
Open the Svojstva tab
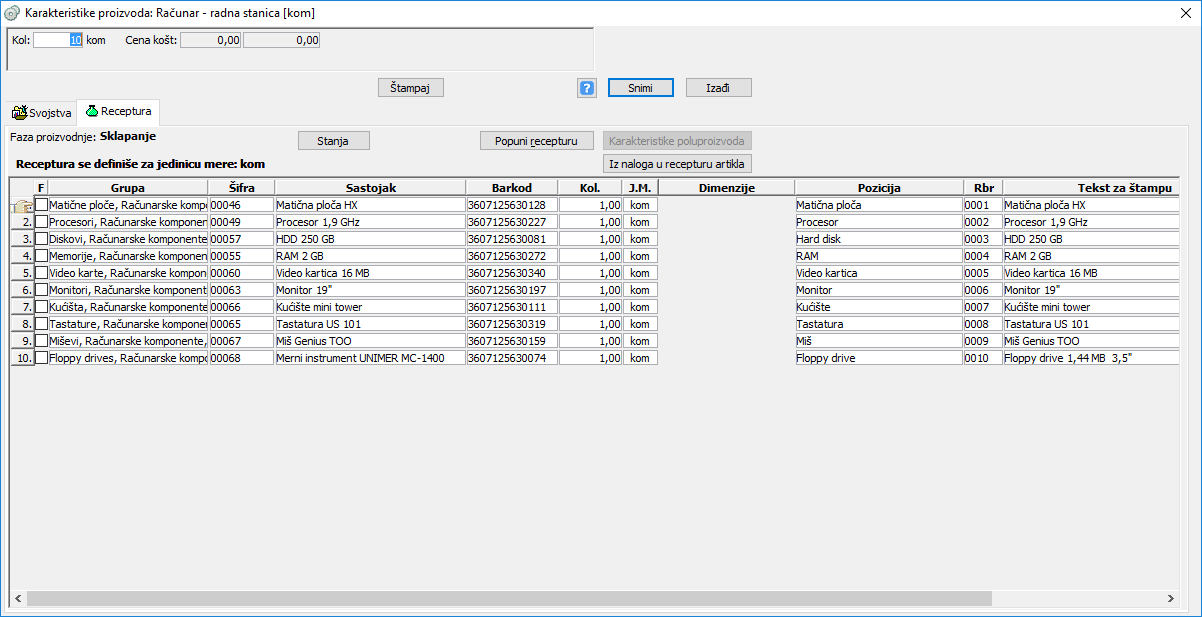point(42,113)
